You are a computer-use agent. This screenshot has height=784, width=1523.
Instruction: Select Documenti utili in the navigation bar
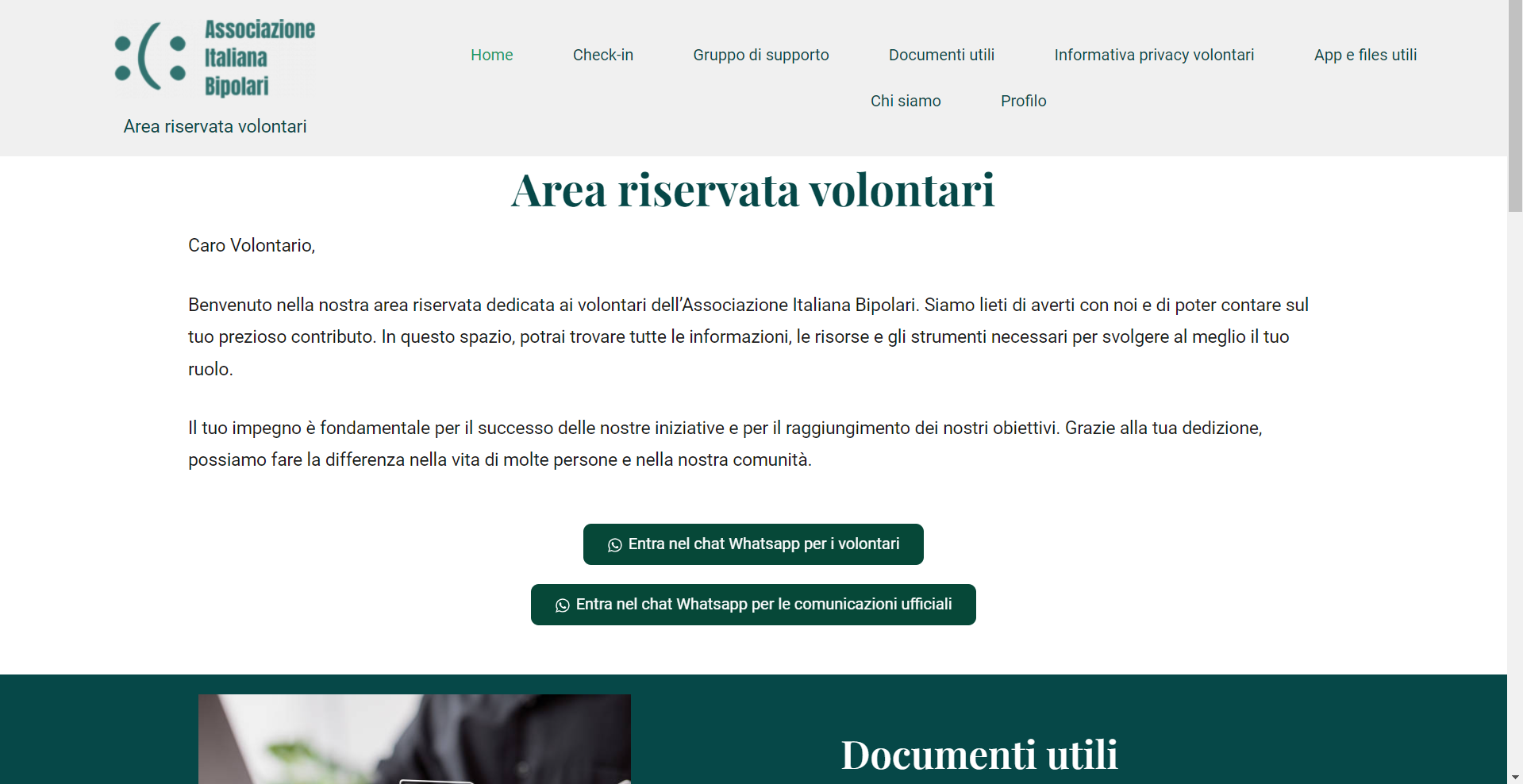[941, 55]
